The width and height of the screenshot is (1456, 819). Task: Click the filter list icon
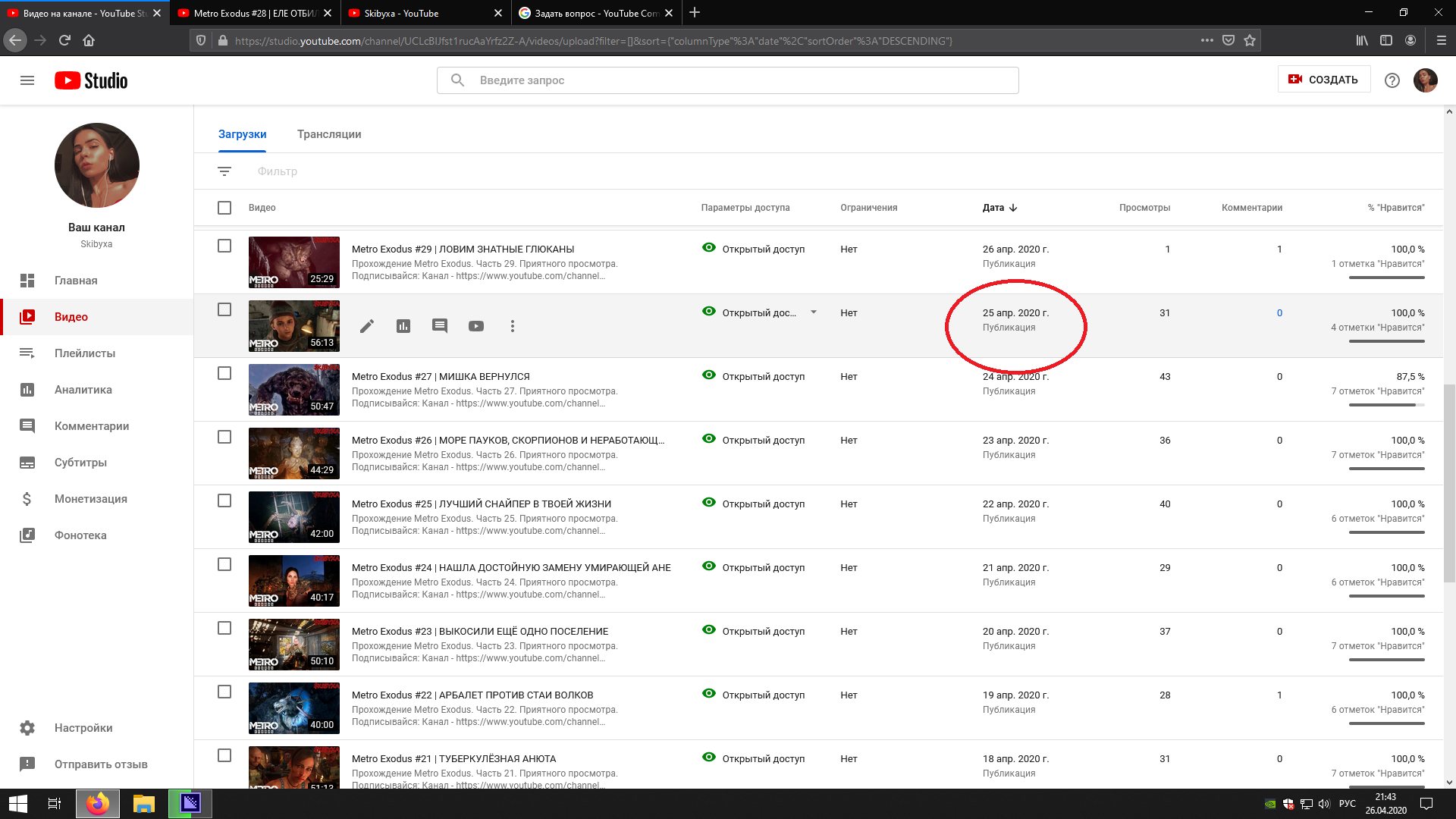(x=224, y=171)
